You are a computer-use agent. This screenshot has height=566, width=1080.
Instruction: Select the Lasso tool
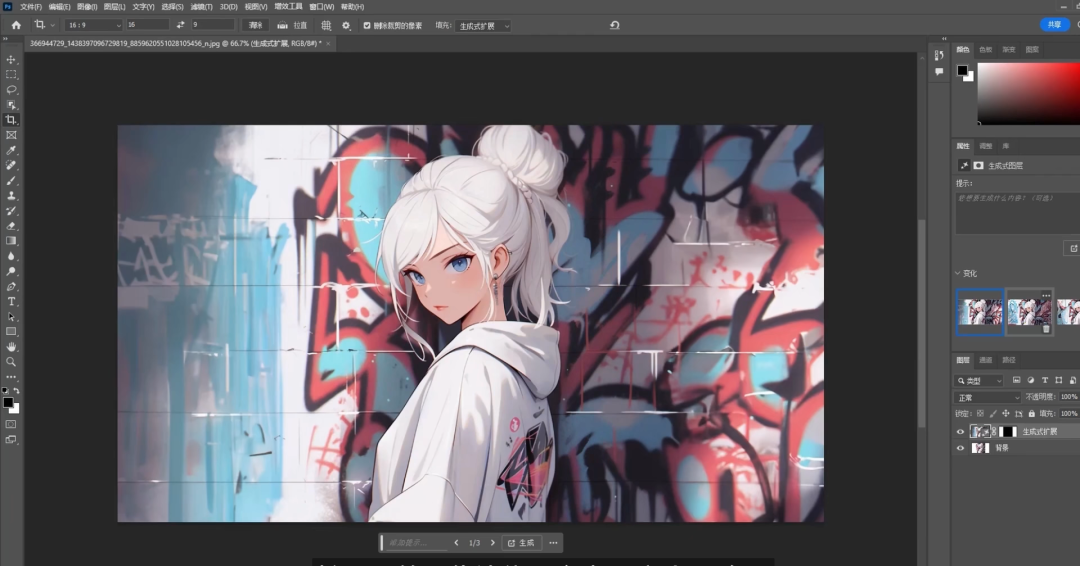point(12,90)
